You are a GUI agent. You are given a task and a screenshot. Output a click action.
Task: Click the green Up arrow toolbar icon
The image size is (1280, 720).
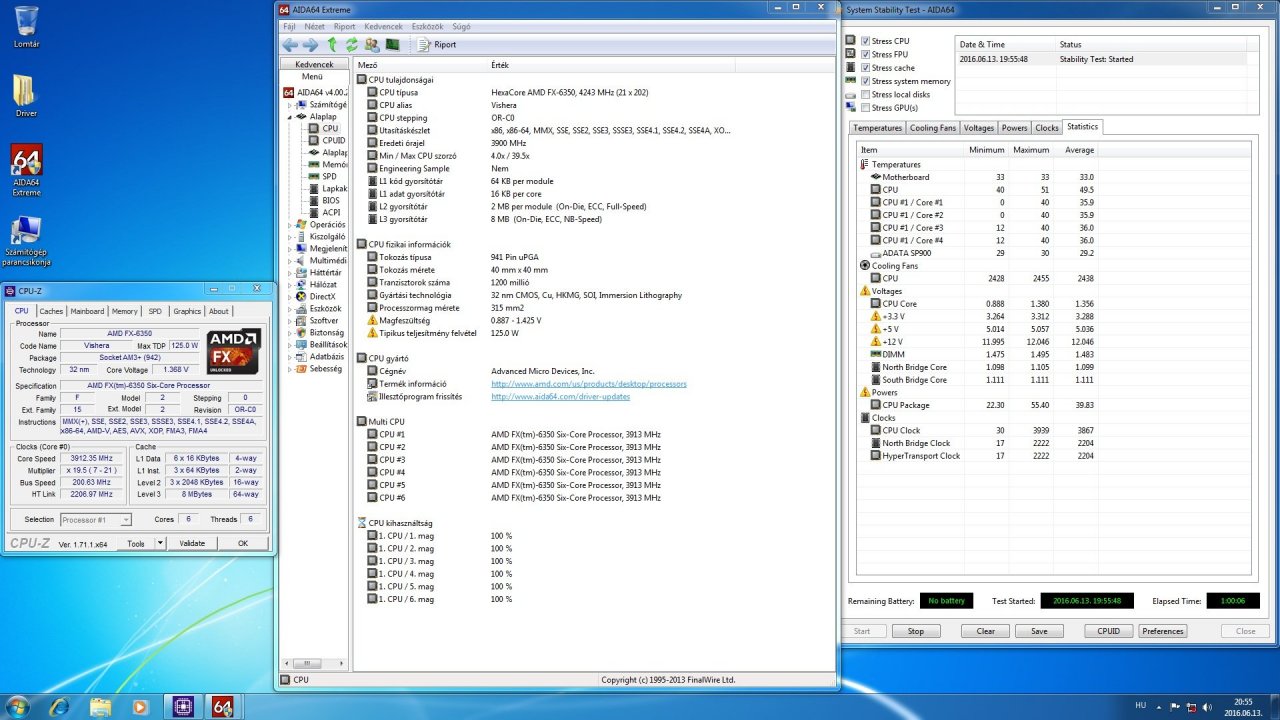[332, 45]
